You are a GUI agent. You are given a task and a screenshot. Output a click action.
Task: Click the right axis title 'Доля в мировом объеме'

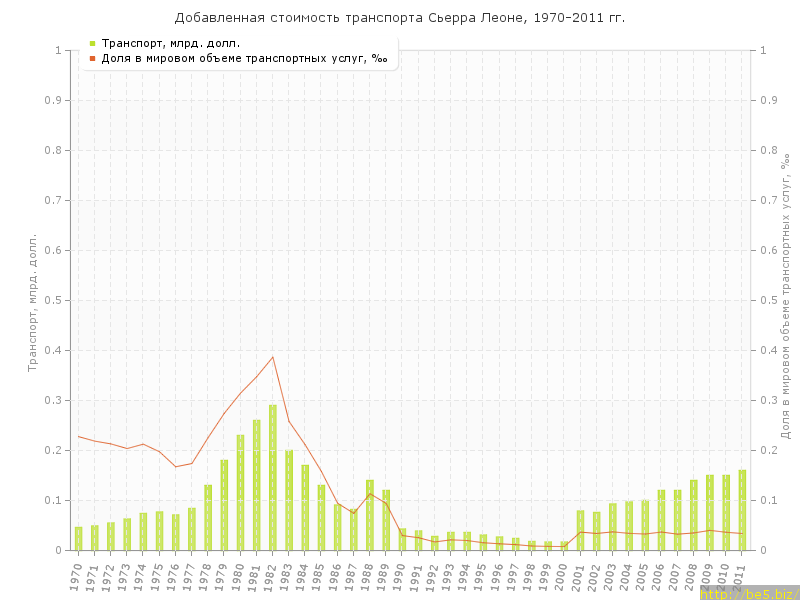785,300
